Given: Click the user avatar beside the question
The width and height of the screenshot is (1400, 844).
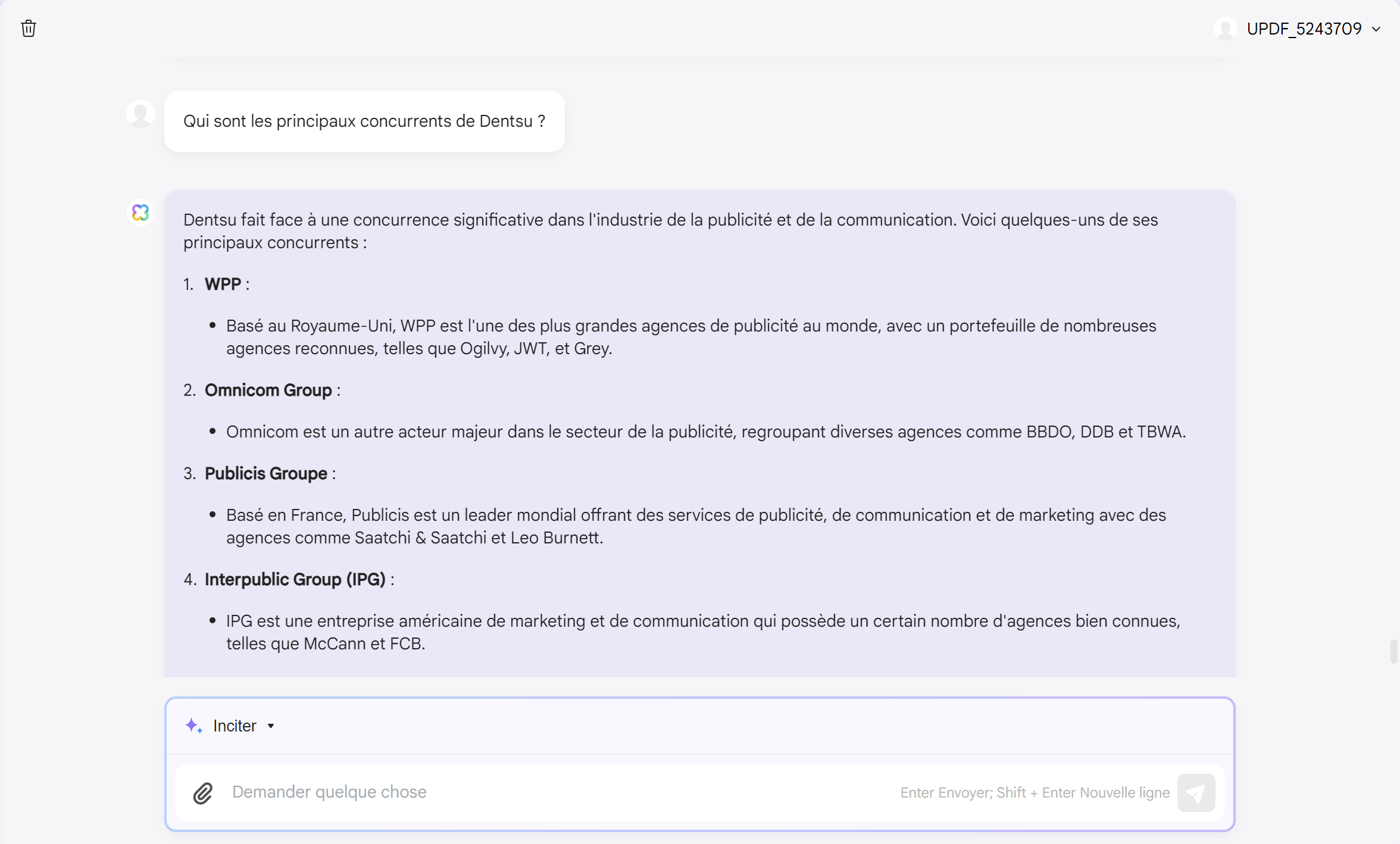Looking at the screenshot, I should click(140, 113).
